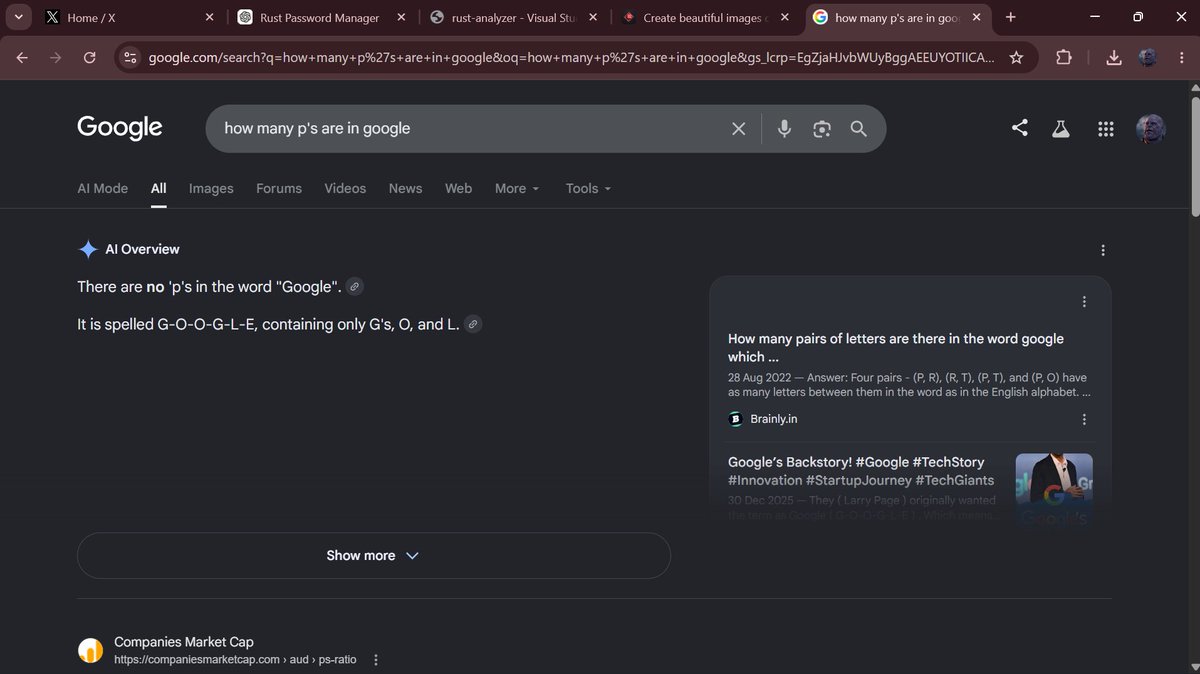Open Chrome three-dot menu
This screenshot has height=674, width=1200.
[1180, 58]
